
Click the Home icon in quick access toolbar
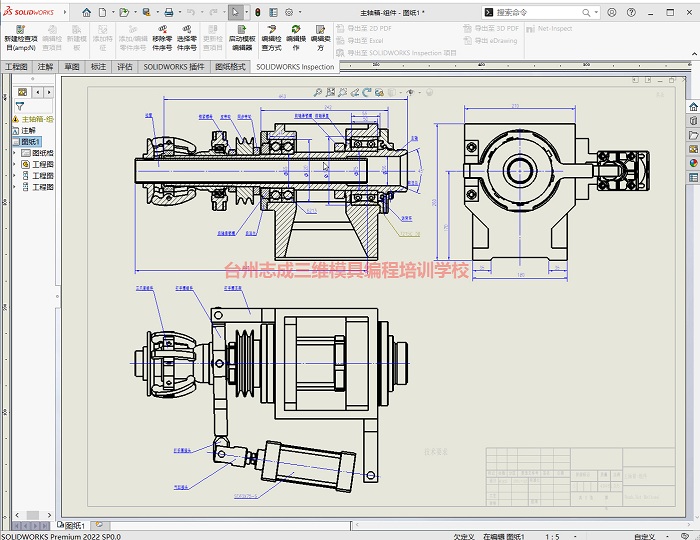(x=87, y=12)
